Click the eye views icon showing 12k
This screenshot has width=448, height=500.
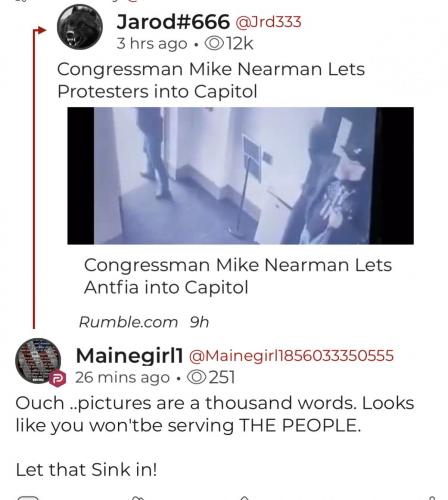click(214, 44)
